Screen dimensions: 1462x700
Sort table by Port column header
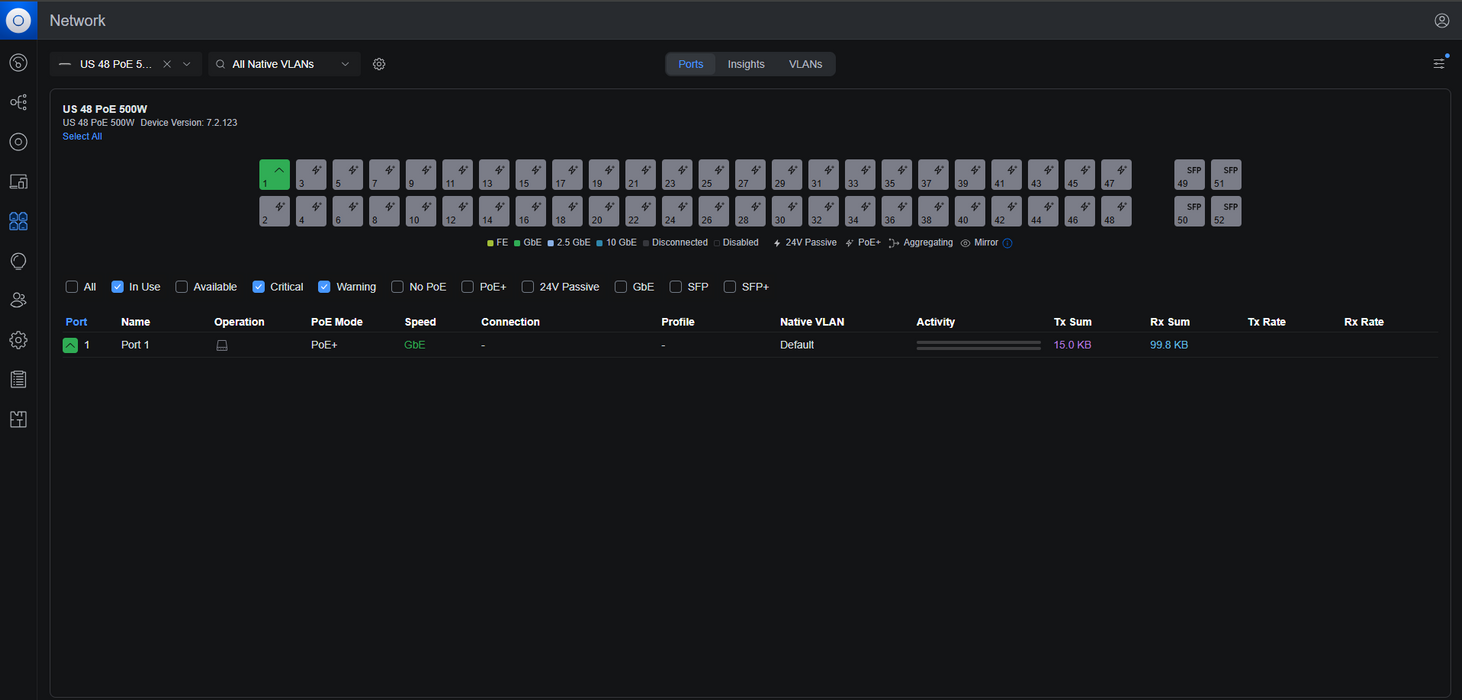click(x=76, y=322)
